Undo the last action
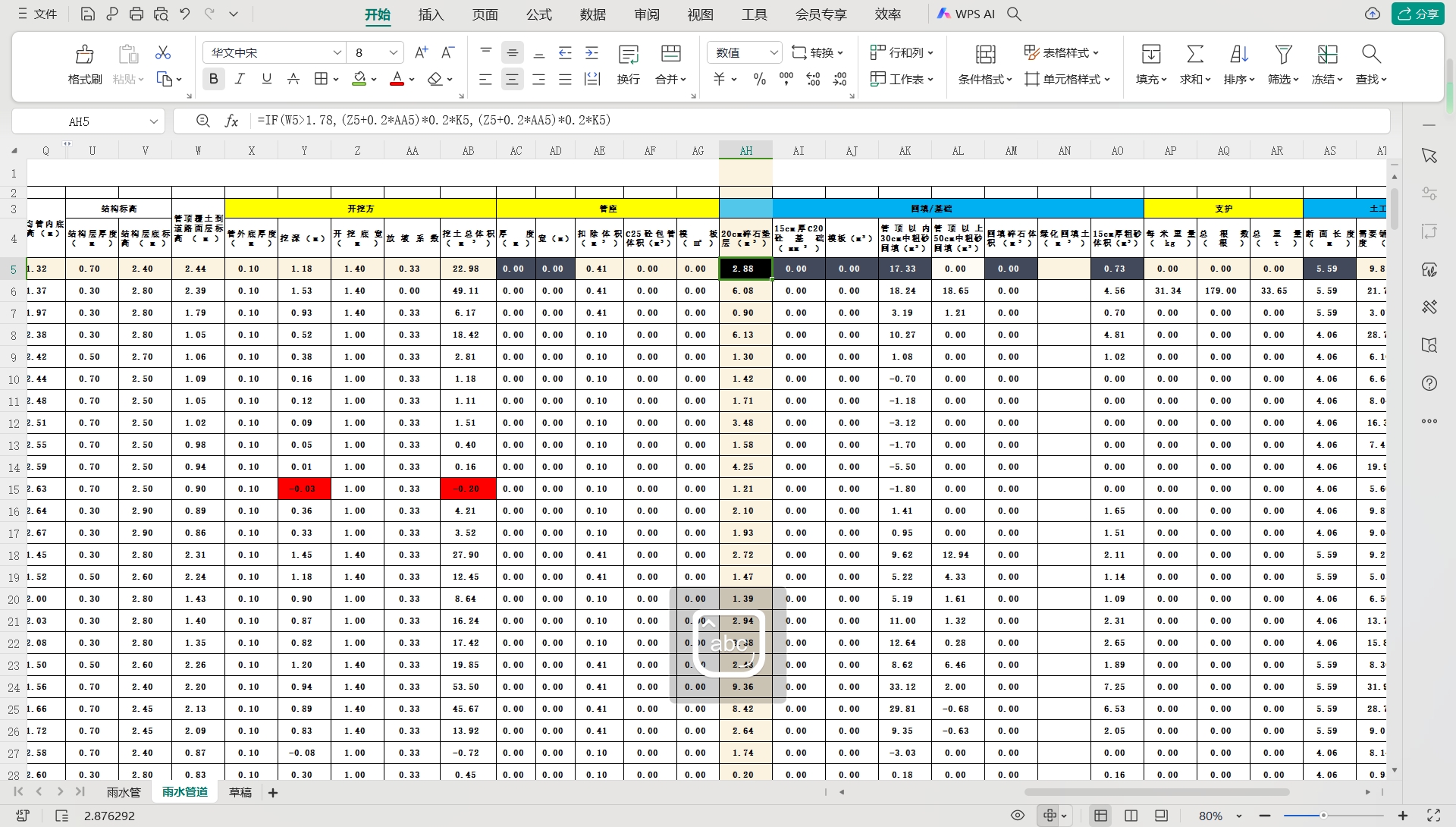This screenshot has height=827, width=1456. click(x=185, y=14)
